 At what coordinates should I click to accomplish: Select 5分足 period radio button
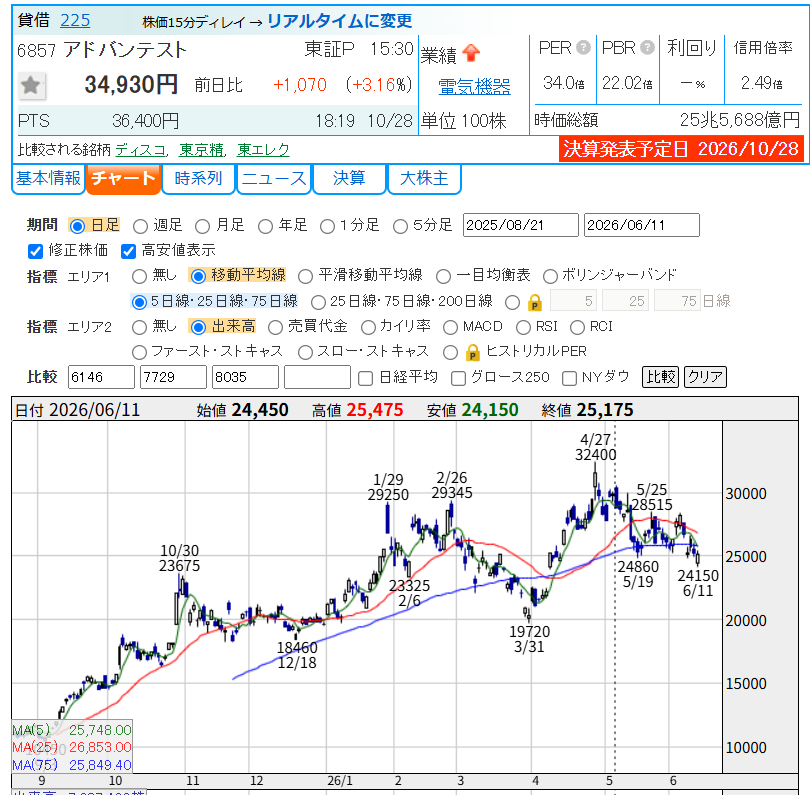pyautogui.click(x=400, y=226)
